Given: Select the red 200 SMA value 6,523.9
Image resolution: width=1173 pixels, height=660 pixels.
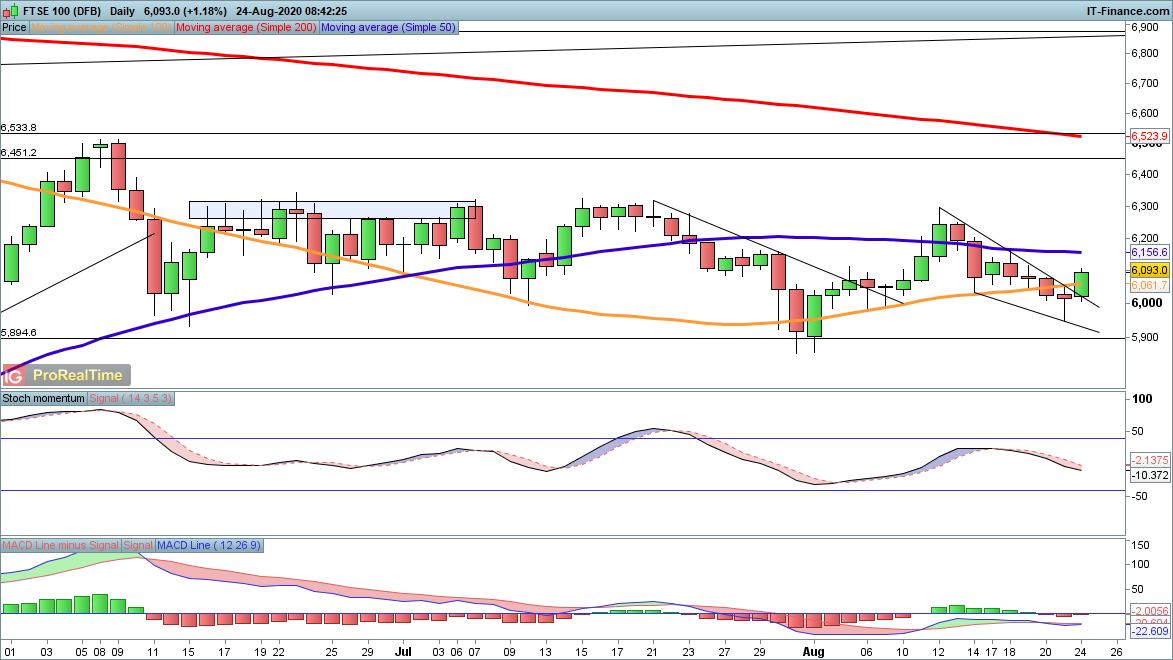Looking at the screenshot, I should coord(1149,136).
